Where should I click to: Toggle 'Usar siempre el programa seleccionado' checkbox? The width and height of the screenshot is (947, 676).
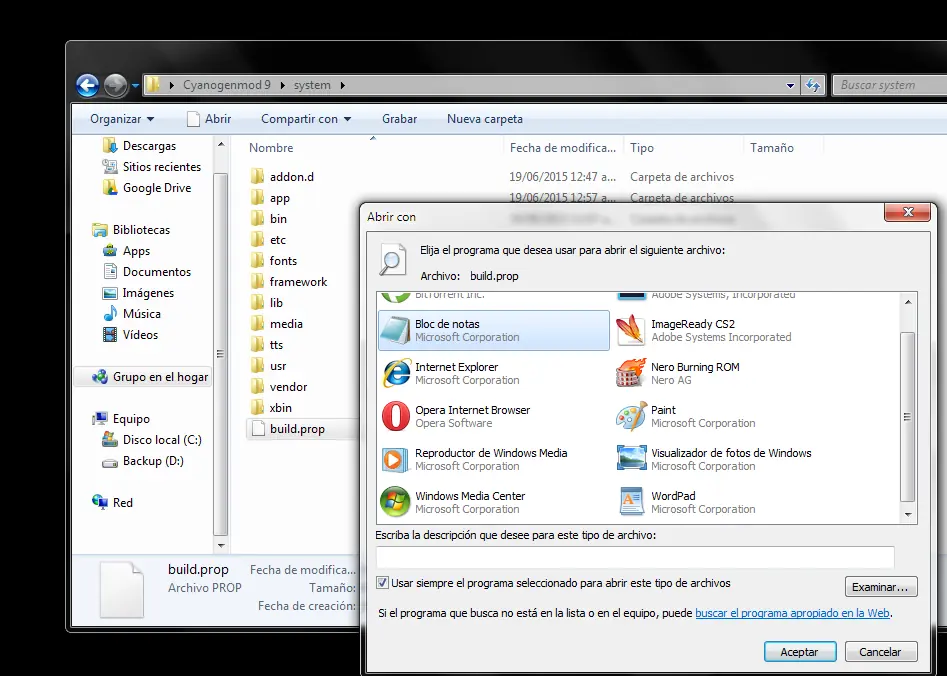click(x=382, y=583)
